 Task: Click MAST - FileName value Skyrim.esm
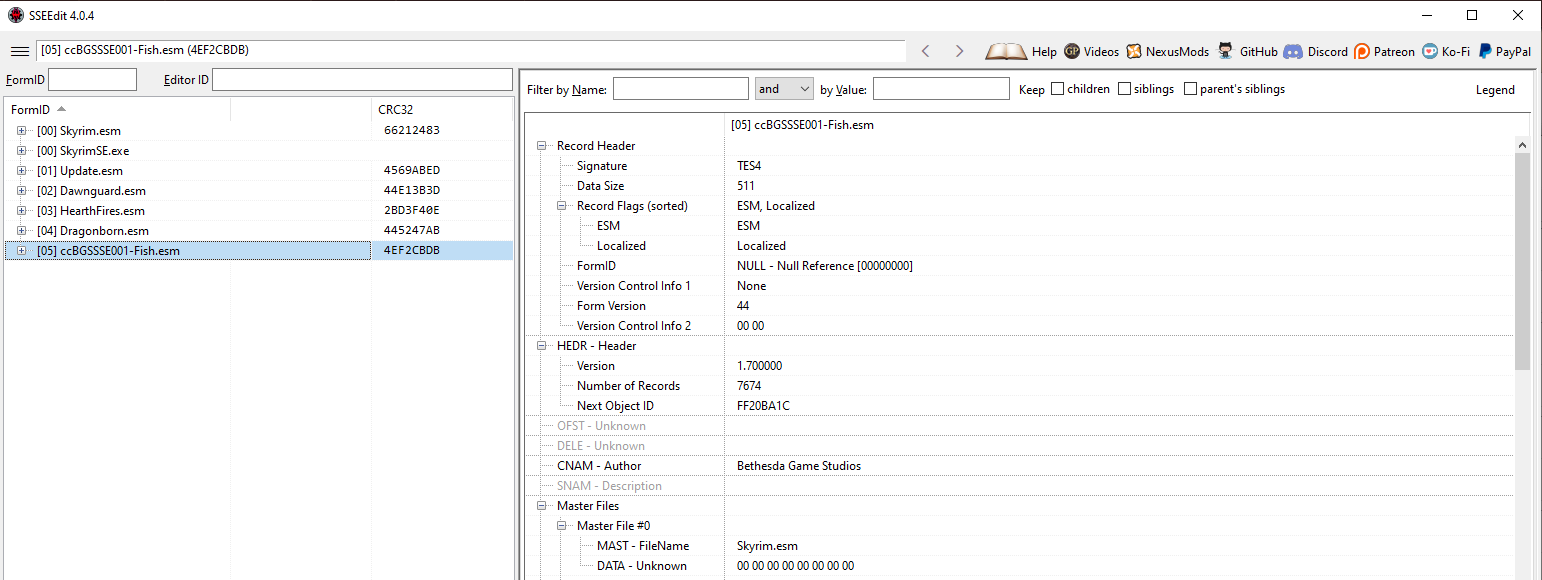(x=767, y=546)
